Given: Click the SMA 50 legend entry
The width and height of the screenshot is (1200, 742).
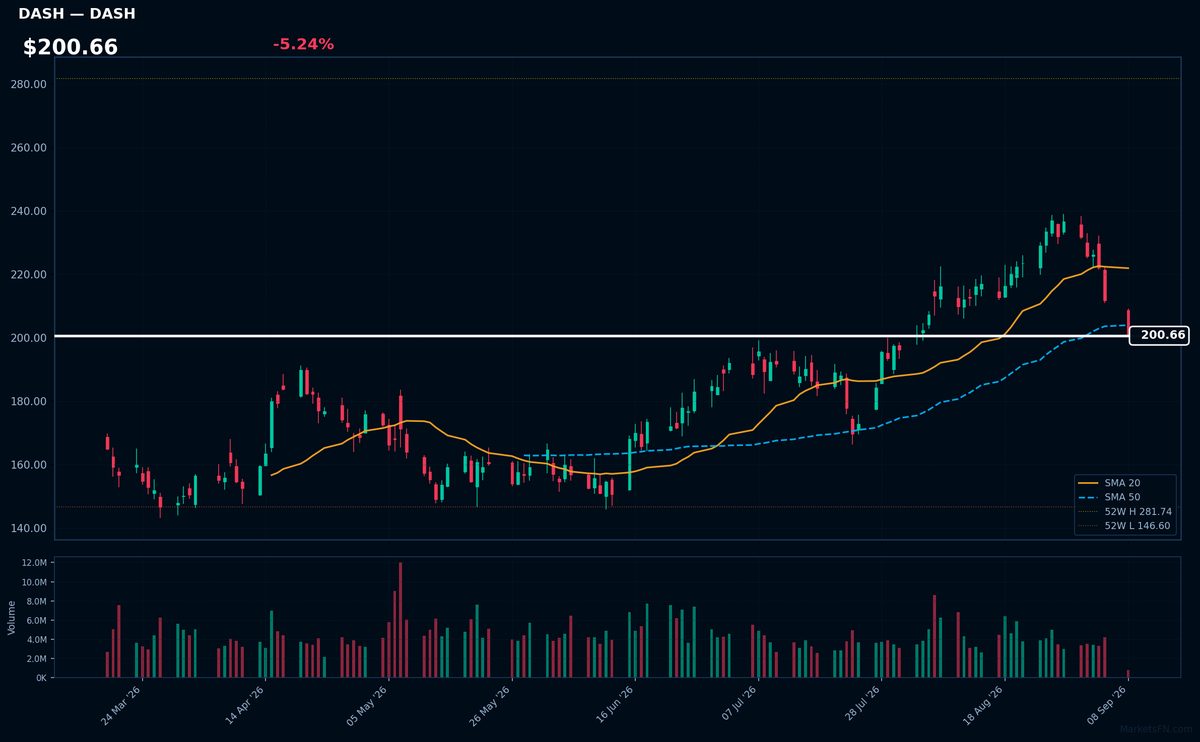Looking at the screenshot, I should coord(1110,497).
